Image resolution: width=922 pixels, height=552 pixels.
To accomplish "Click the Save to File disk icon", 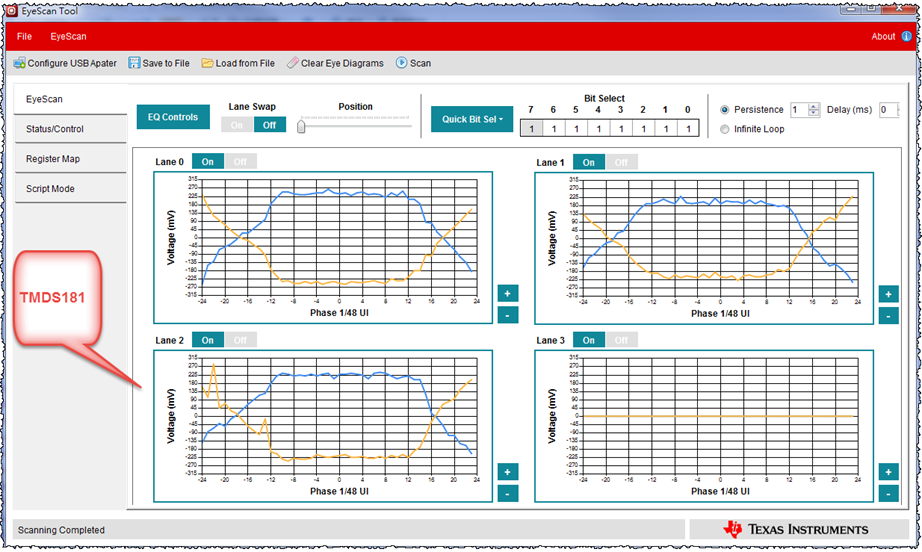I will coord(134,63).
